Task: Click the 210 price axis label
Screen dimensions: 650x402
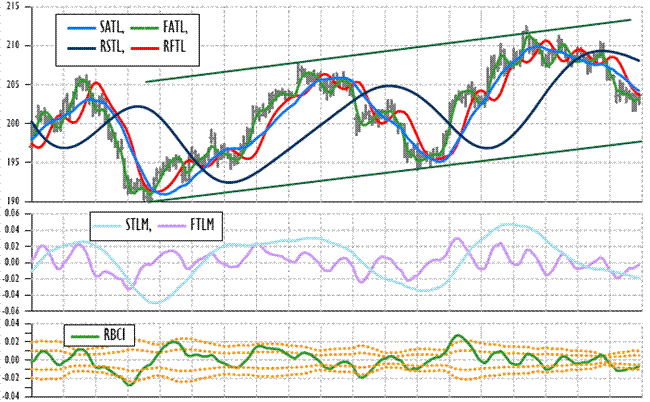Action: click(13, 46)
